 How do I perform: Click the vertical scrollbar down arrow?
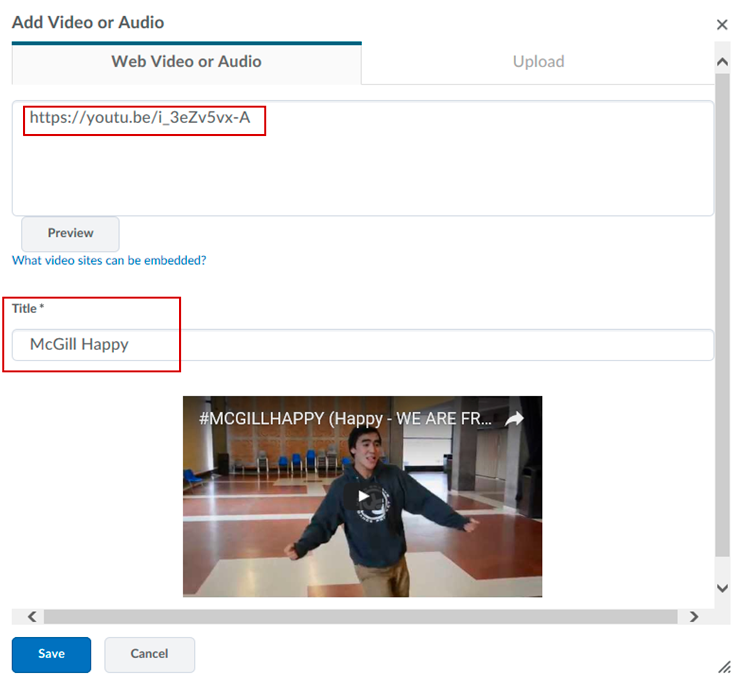pos(723,588)
